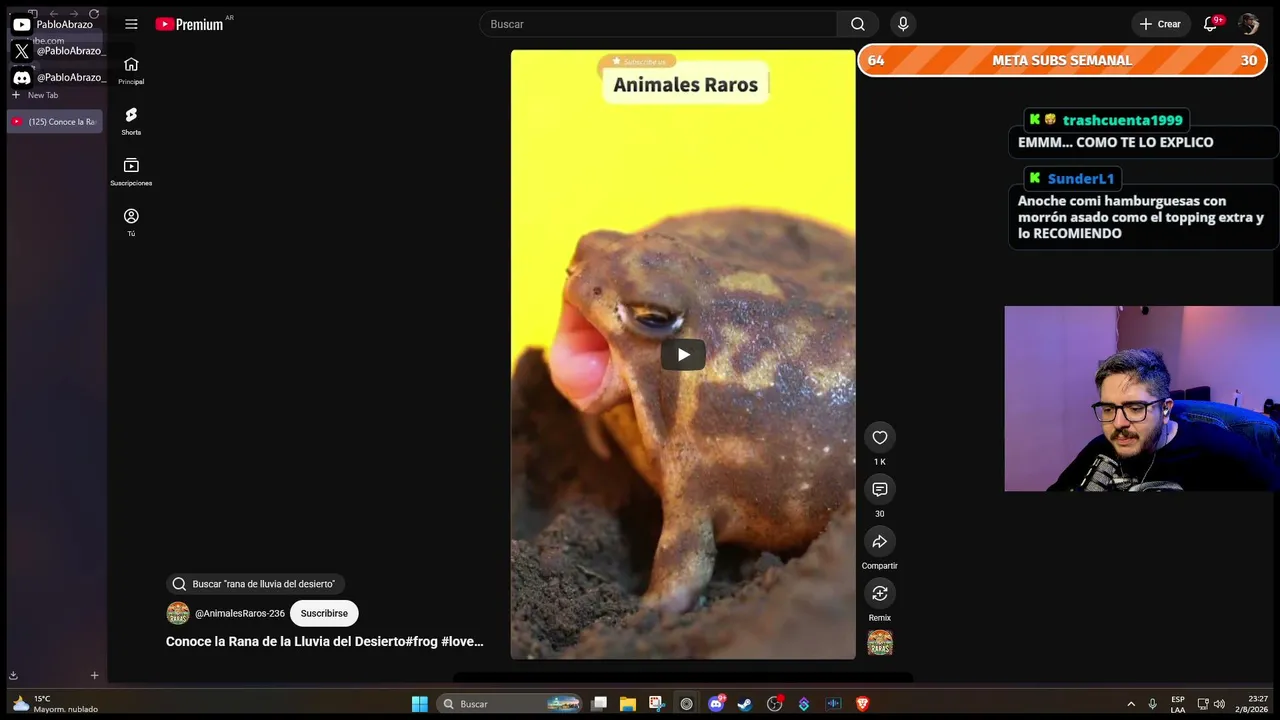
Task: Open the Short's sound source thumbnail
Action: 880,643
